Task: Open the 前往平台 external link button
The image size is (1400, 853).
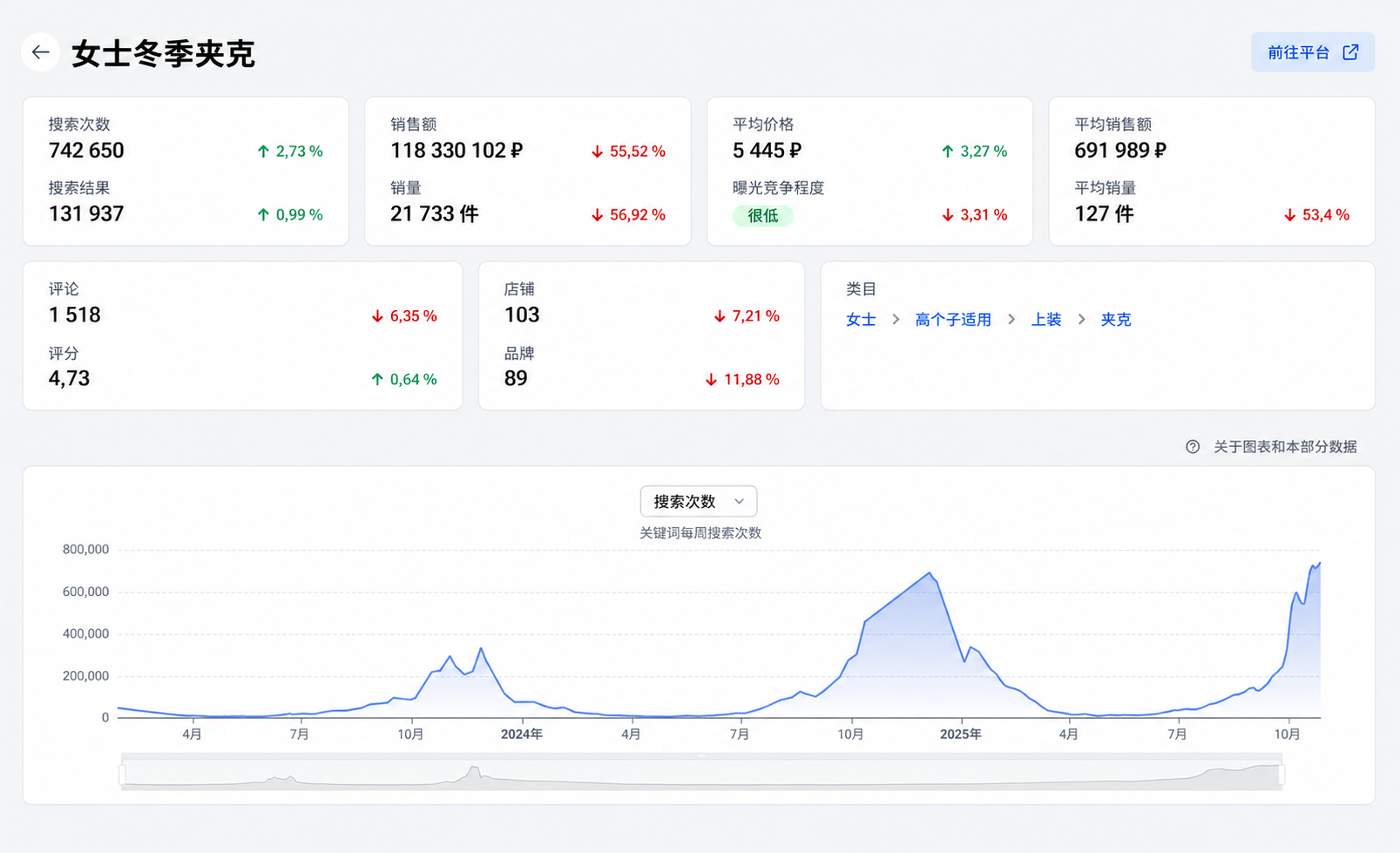Action: pyautogui.click(x=1313, y=52)
